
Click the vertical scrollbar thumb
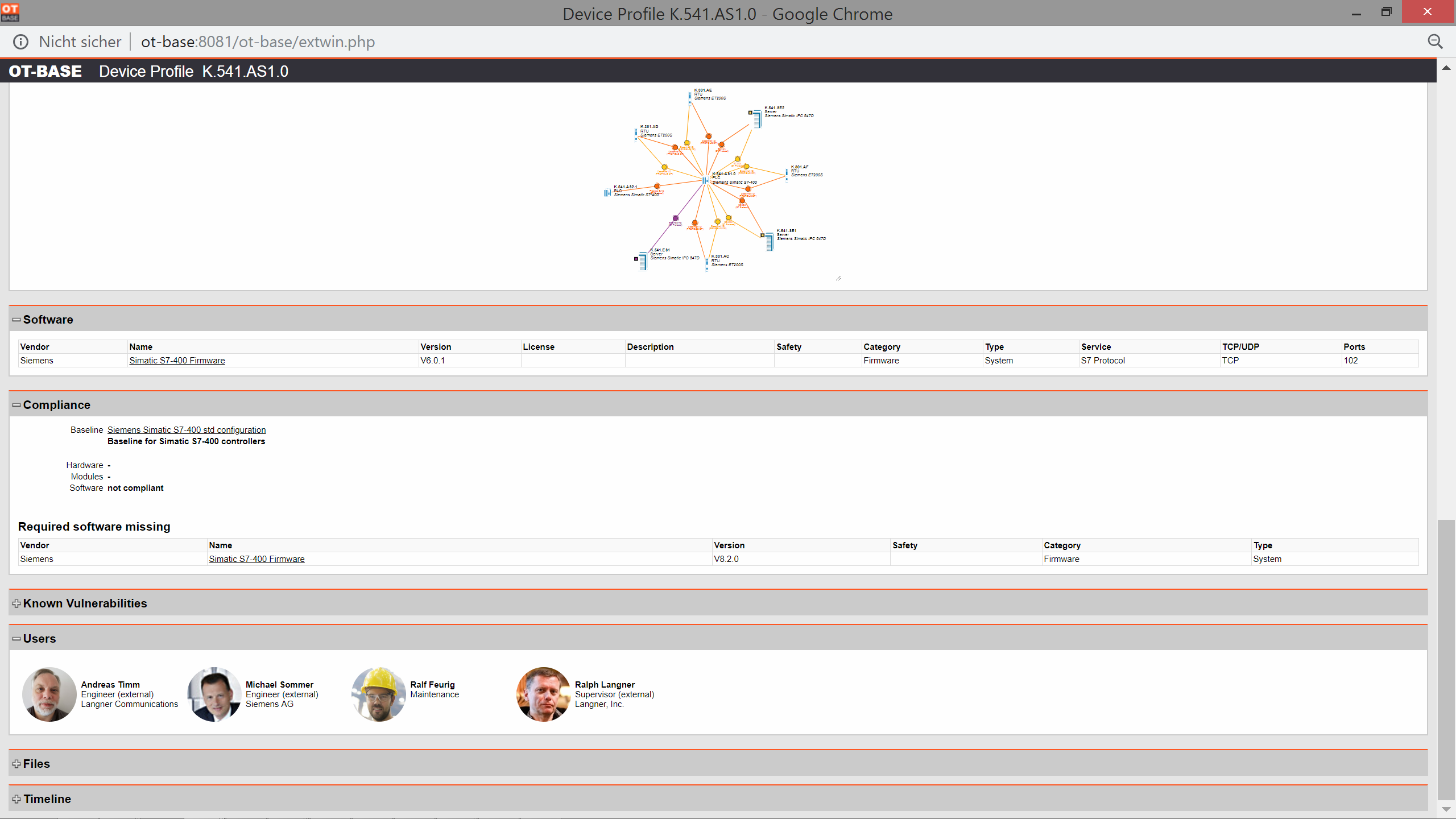pos(1446,659)
